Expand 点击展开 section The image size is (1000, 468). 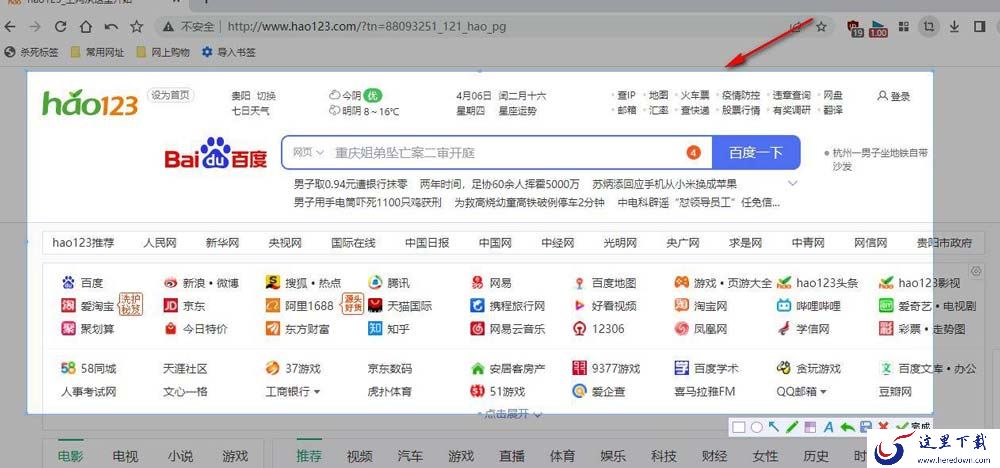(511, 414)
